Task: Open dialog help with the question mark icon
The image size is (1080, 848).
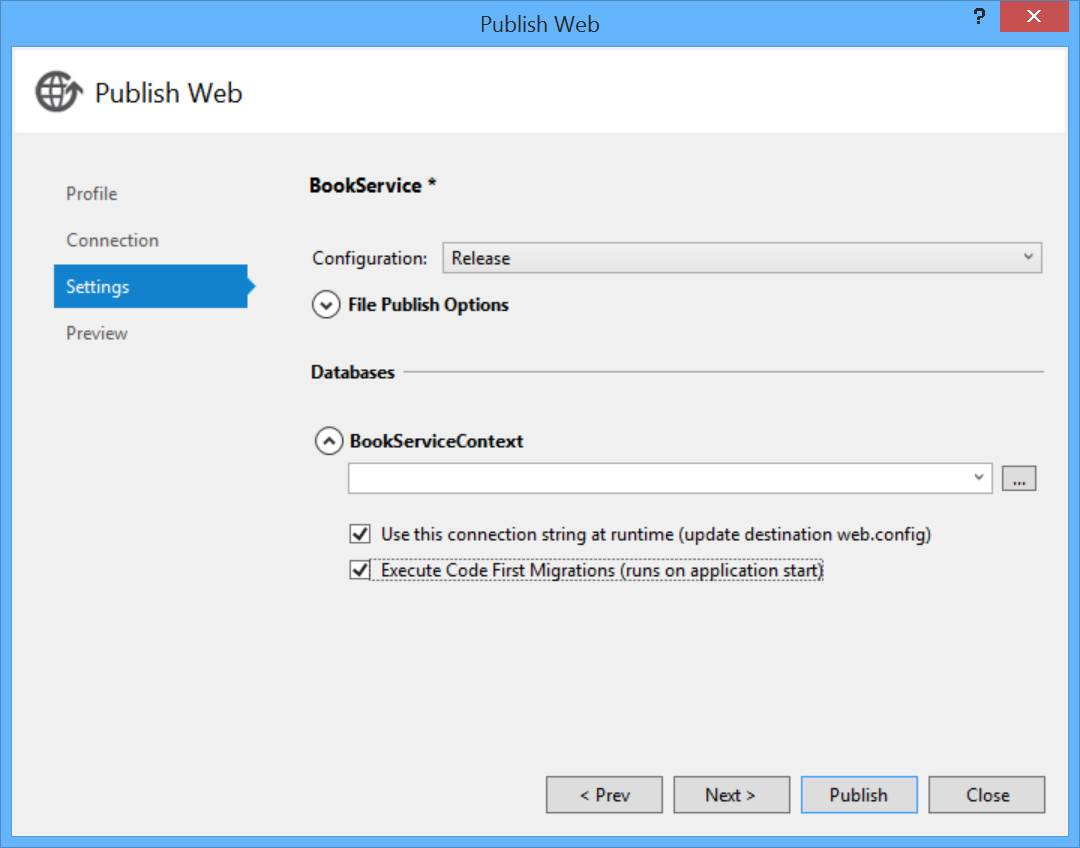Action: (978, 16)
